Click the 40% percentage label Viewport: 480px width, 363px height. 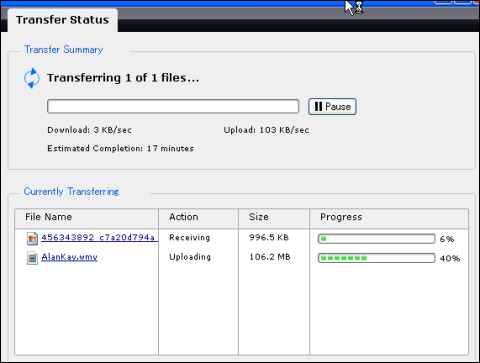450,258
